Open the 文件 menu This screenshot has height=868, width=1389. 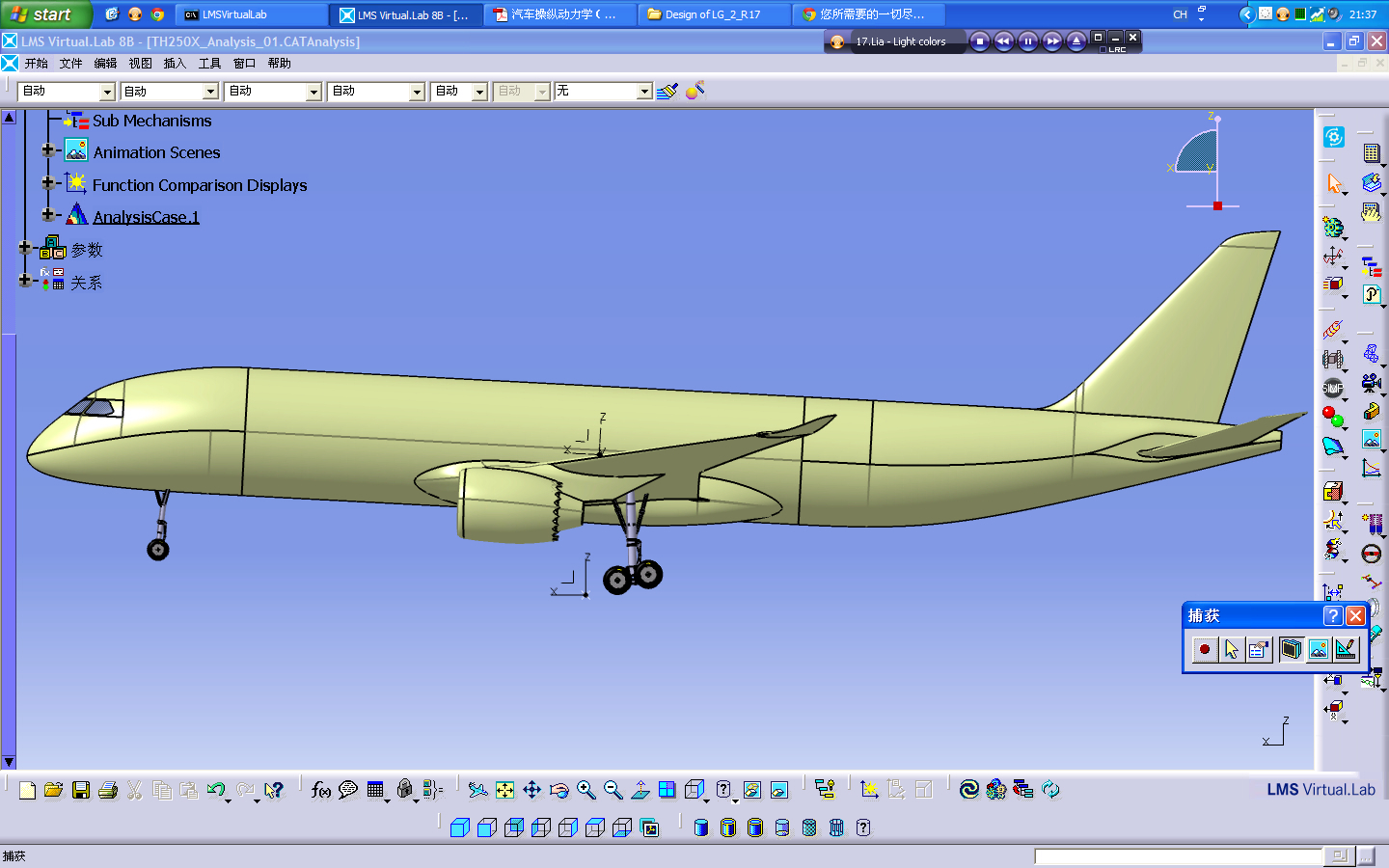tap(71, 64)
